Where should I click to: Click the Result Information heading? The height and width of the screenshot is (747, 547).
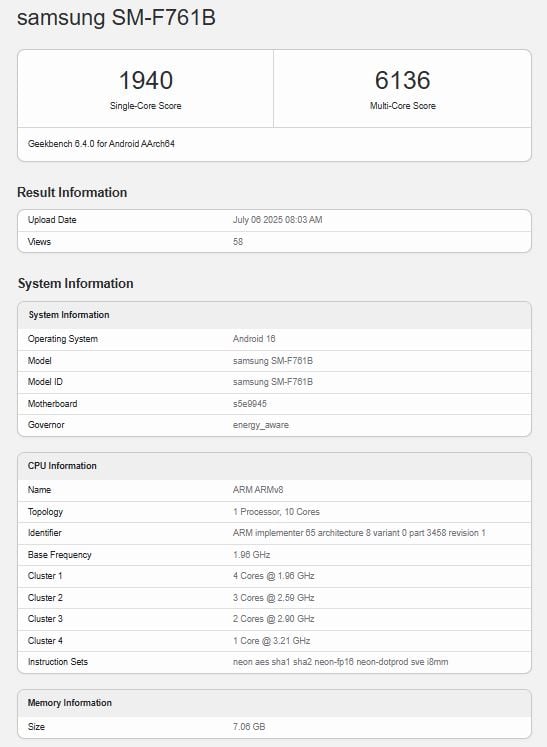(x=72, y=192)
